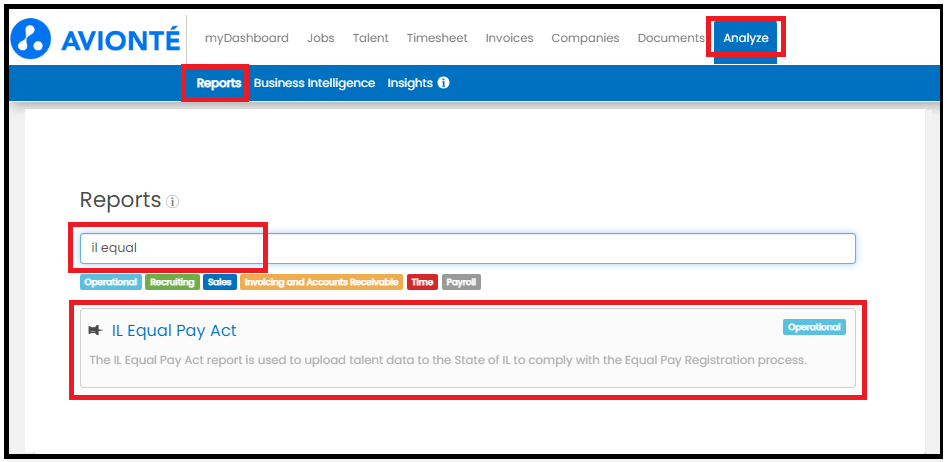Image resolution: width=947 pixels, height=462 pixels.
Task: Click the Operational badge on the report card
Action: coord(814,327)
